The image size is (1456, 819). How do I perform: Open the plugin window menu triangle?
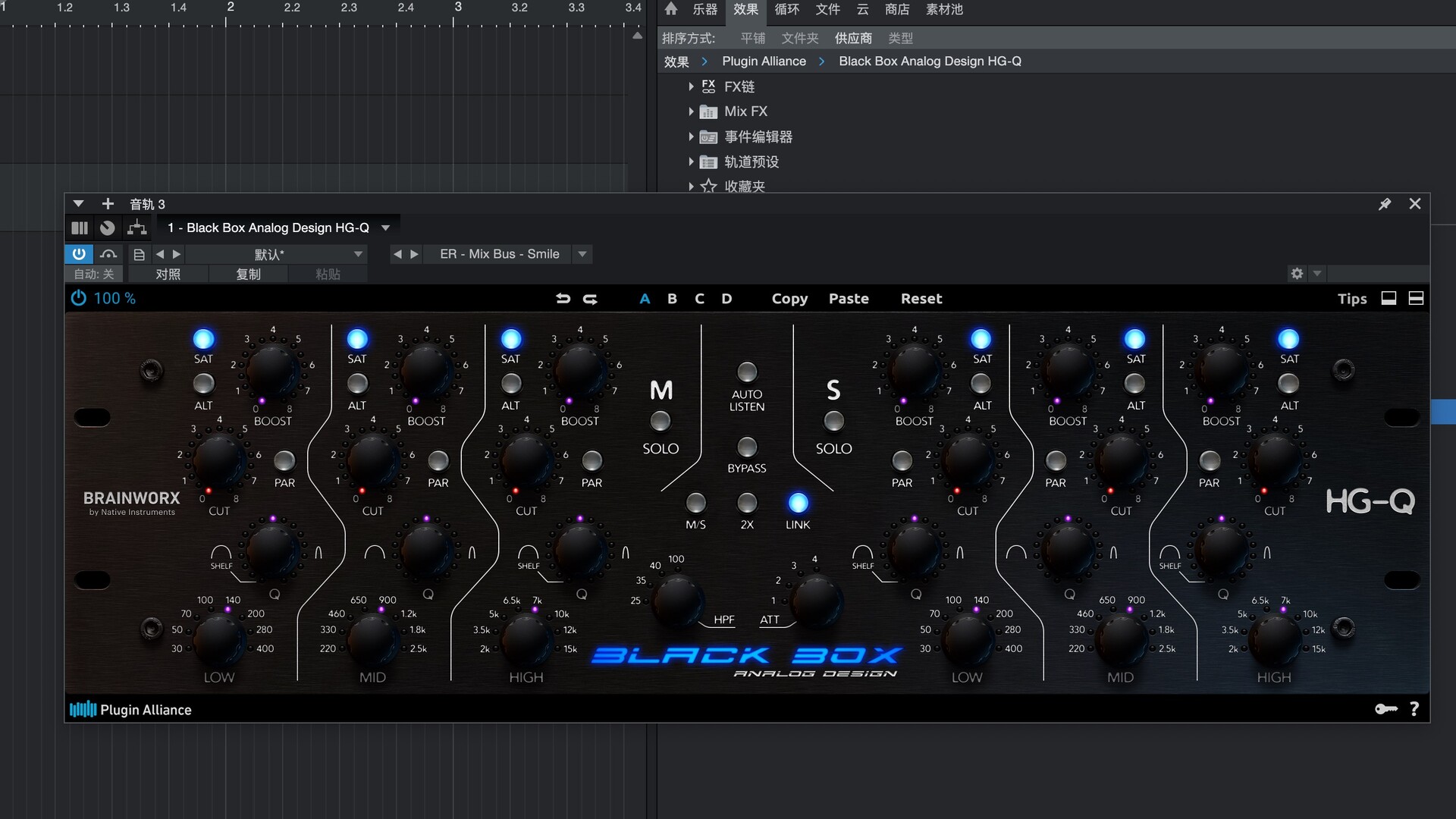click(78, 204)
